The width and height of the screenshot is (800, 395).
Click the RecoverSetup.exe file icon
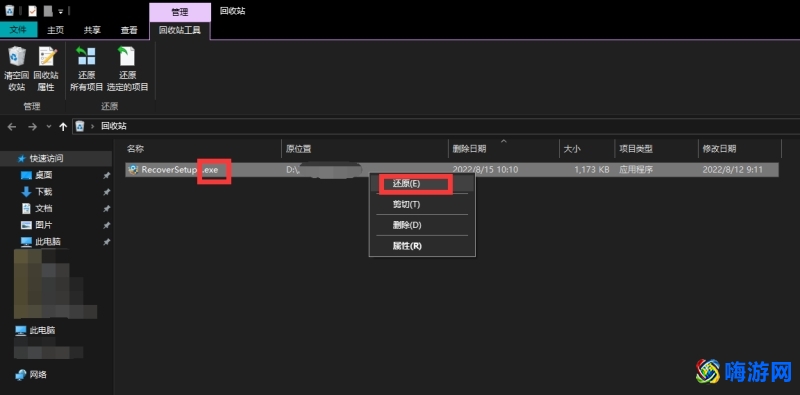134,170
